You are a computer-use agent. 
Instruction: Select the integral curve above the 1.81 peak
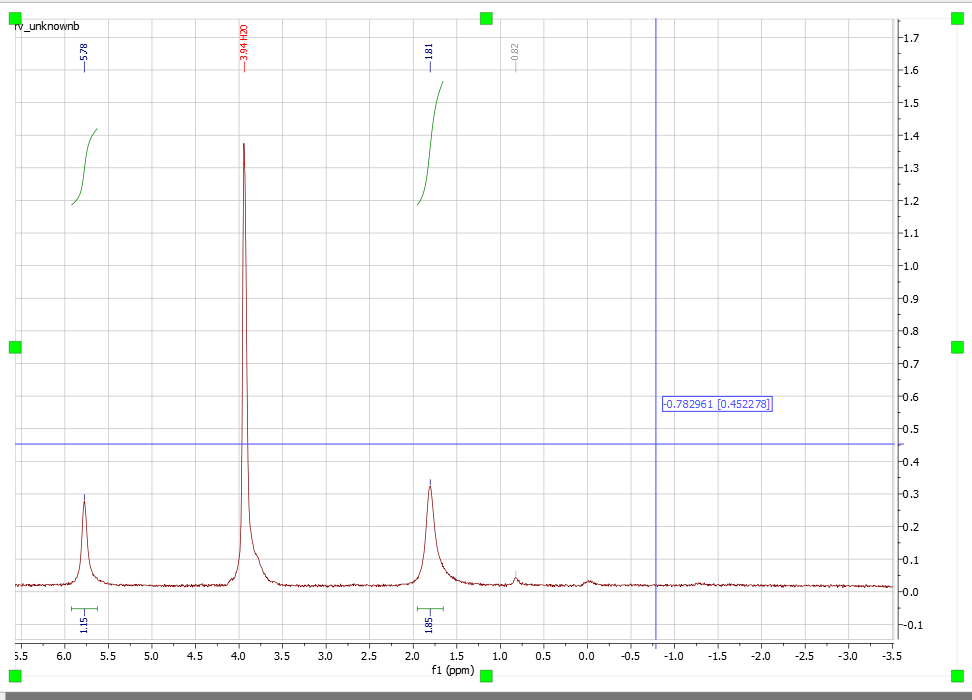[430, 145]
